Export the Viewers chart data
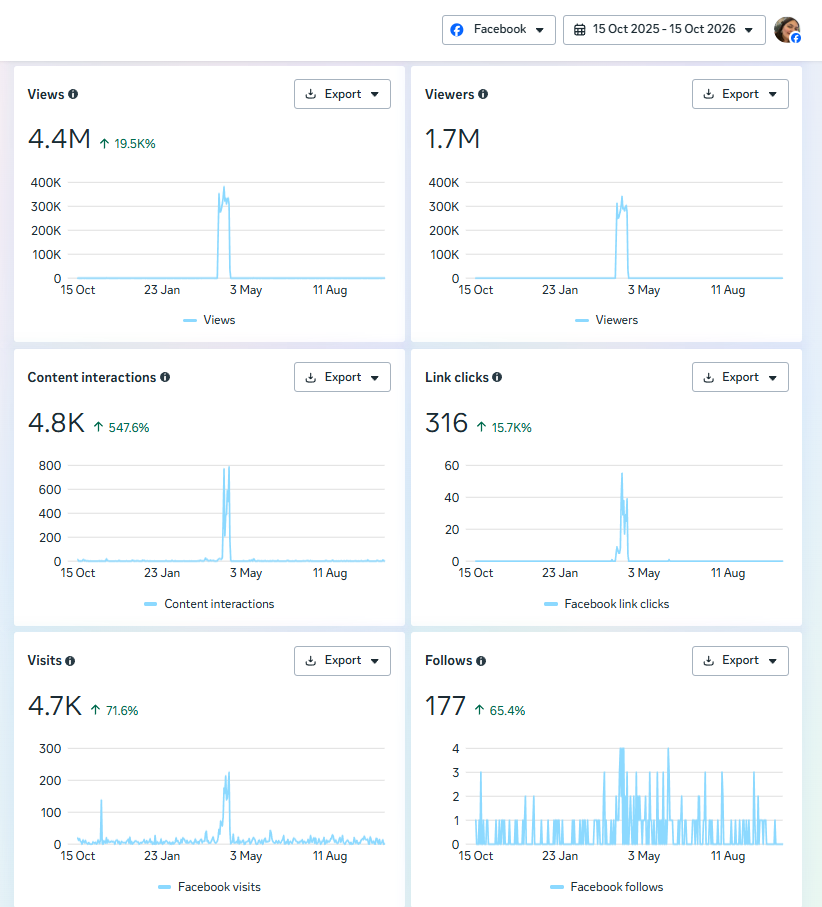The image size is (822, 907). (x=740, y=94)
